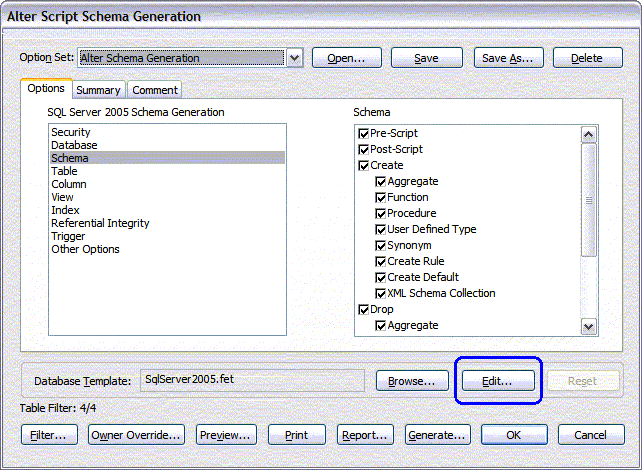Select Trigger in the options list
Viewport: 642px width, 470px height.
(x=69, y=236)
